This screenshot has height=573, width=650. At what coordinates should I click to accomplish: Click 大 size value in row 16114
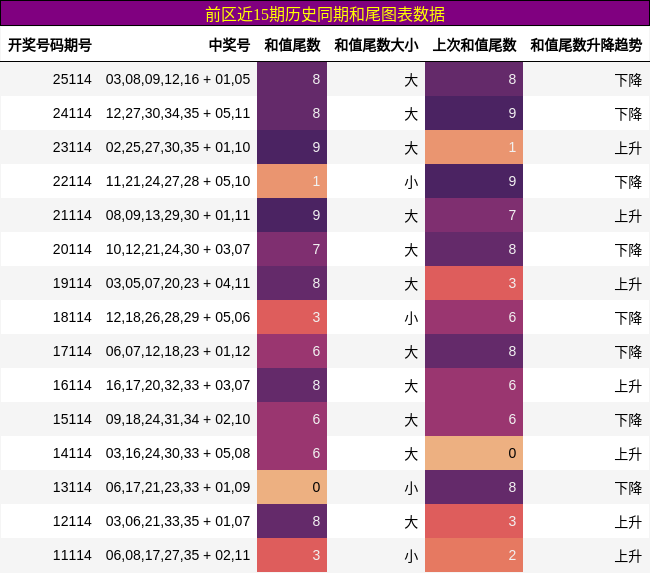[411, 386]
